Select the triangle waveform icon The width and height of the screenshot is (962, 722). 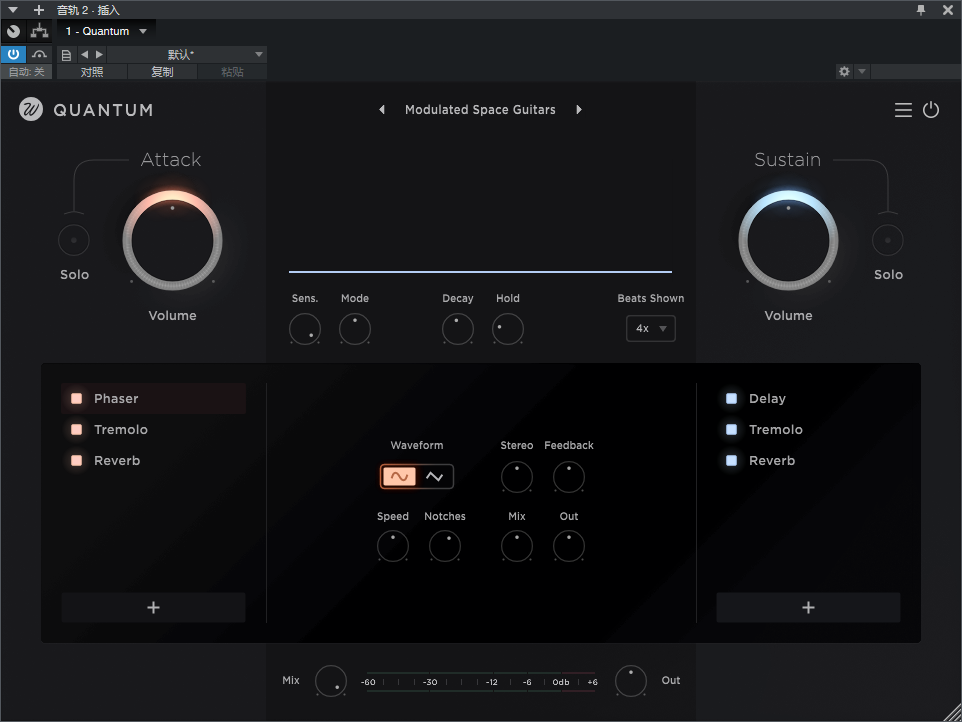tap(434, 477)
